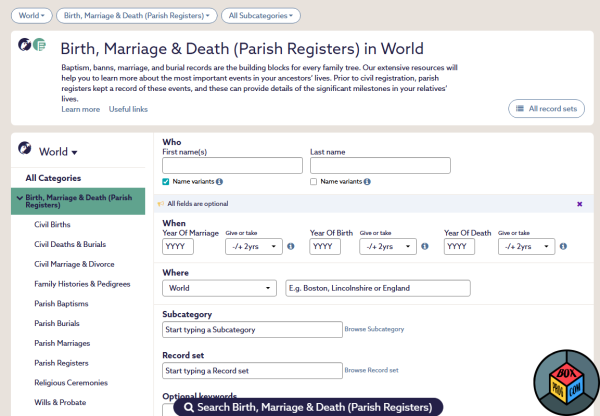Click the Year Of Death YYYY field
600x416 pixels.
(x=459, y=246)
